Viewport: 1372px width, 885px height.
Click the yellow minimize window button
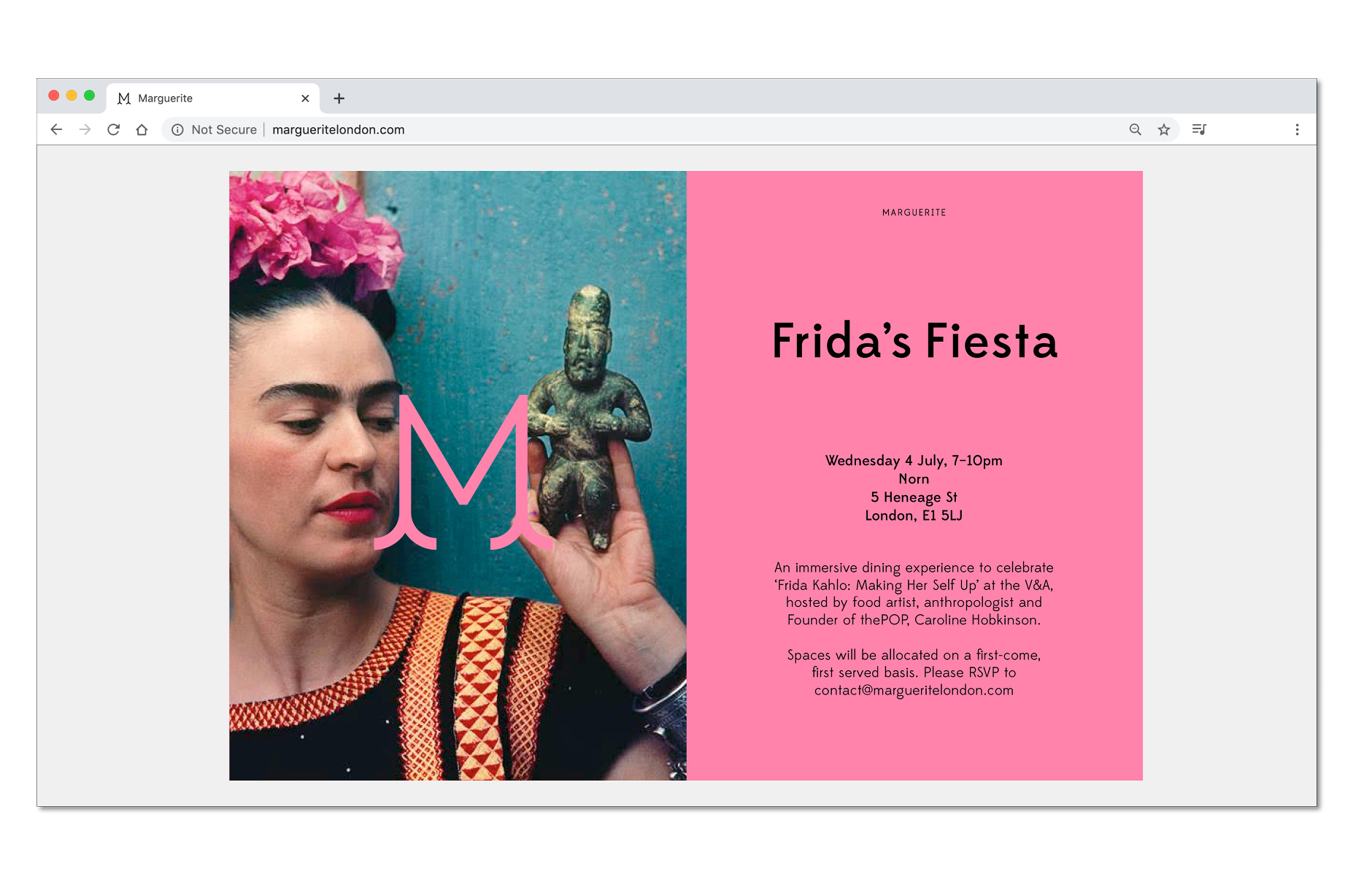point(72,96)
